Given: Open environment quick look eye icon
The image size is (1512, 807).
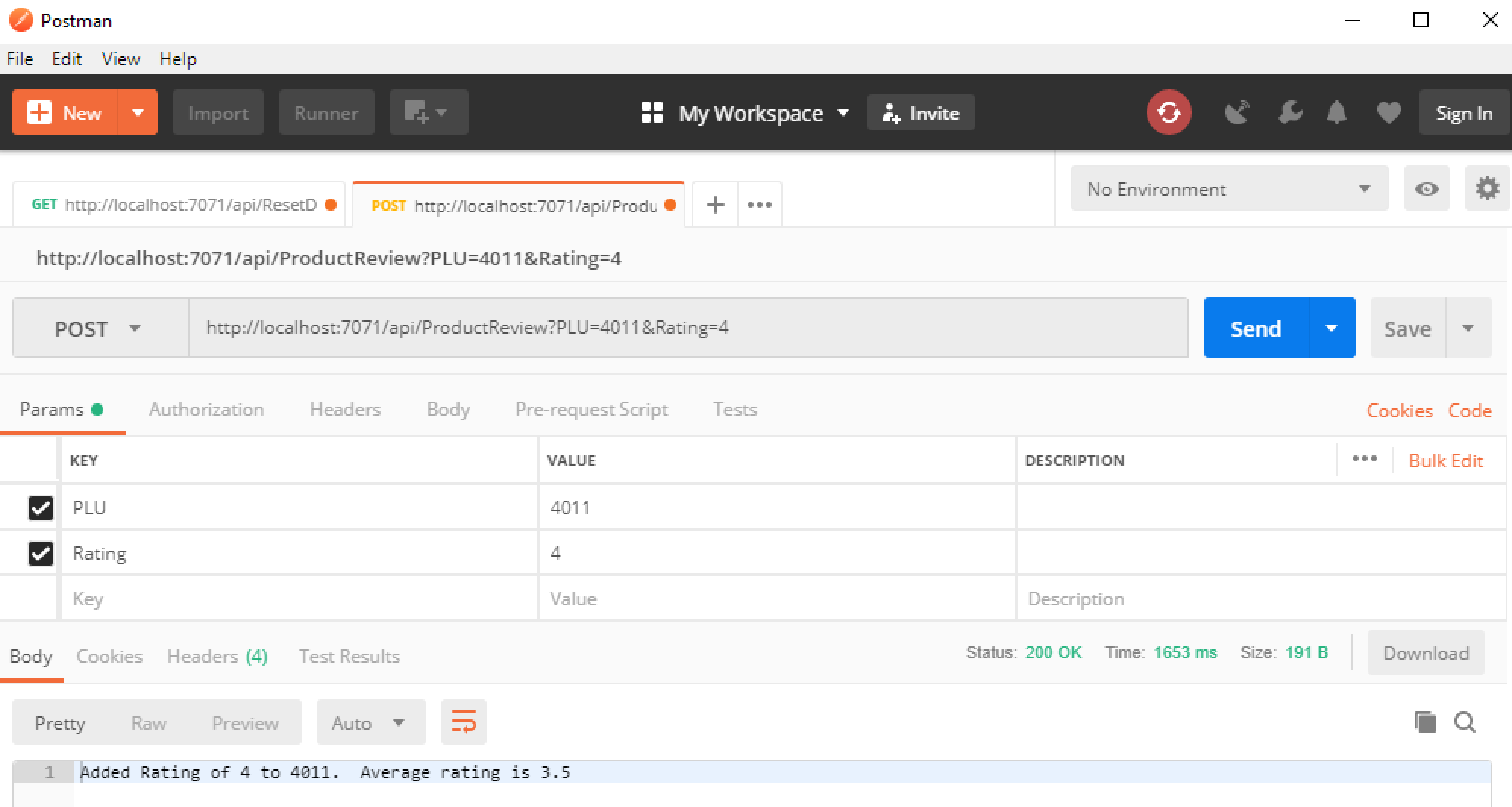Looking at the screenshot, I should [1426, 189].
